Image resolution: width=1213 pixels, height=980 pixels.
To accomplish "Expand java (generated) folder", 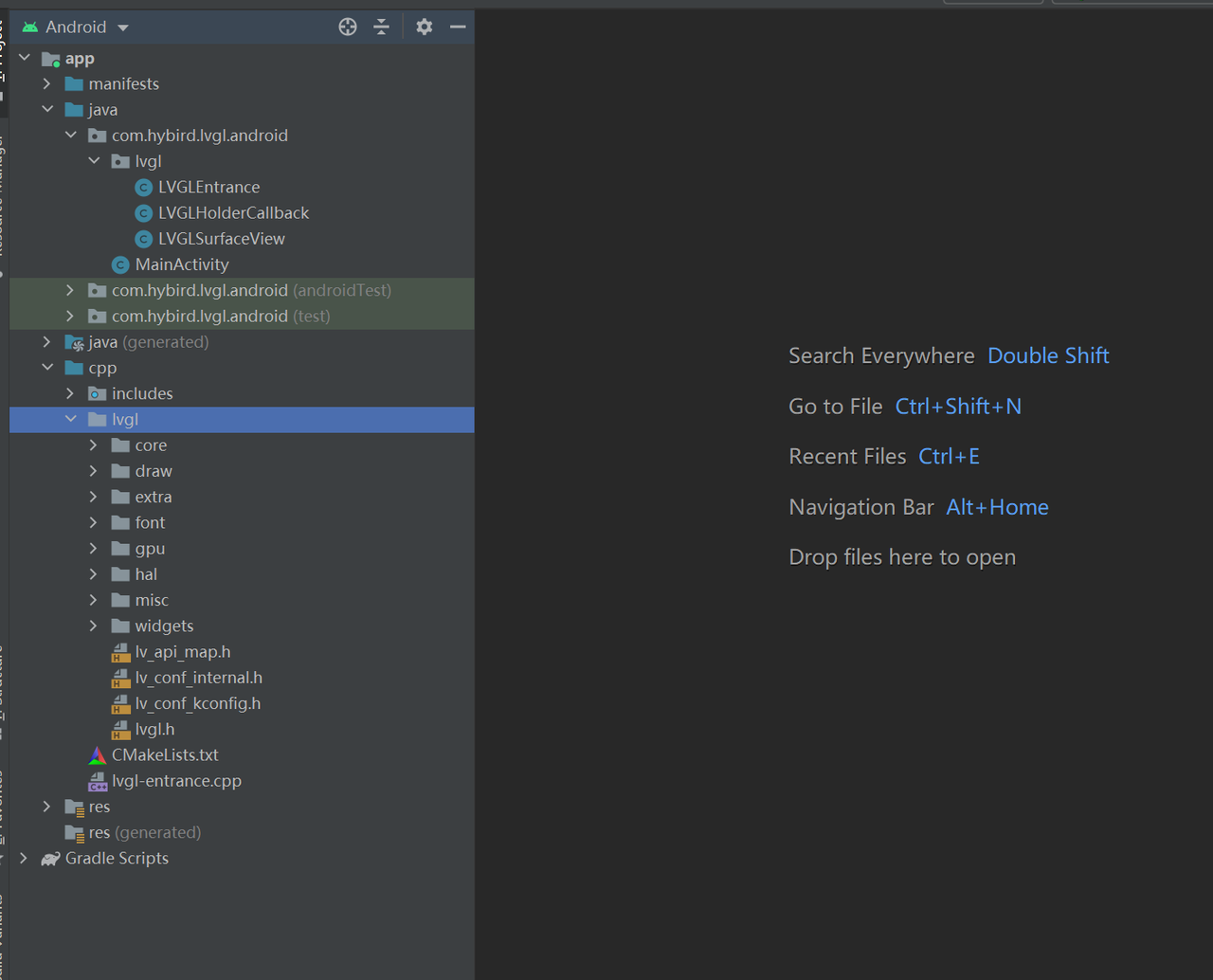I will click(x=47, y=342).
